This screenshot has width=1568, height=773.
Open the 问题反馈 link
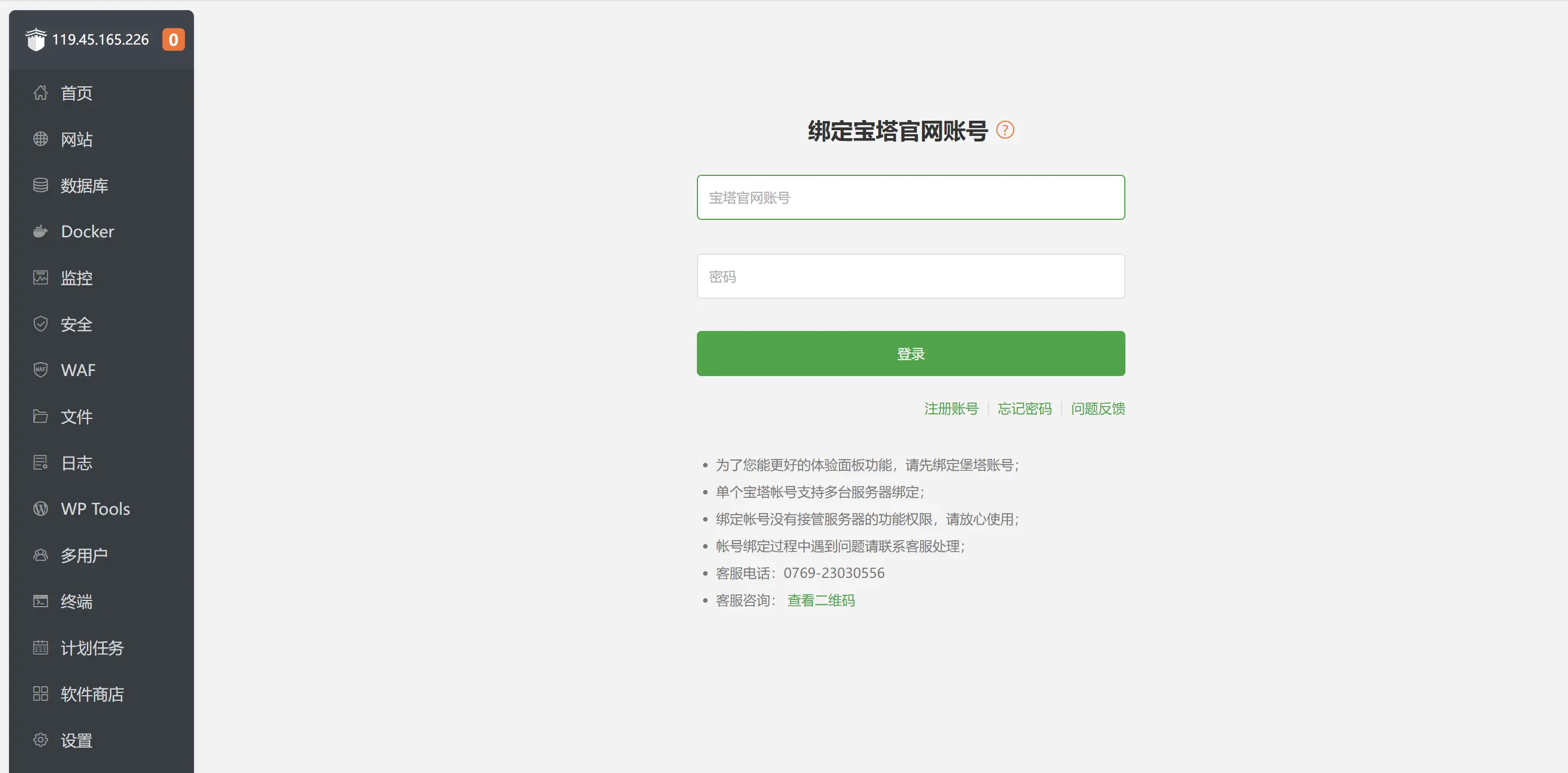(1098, 408)
